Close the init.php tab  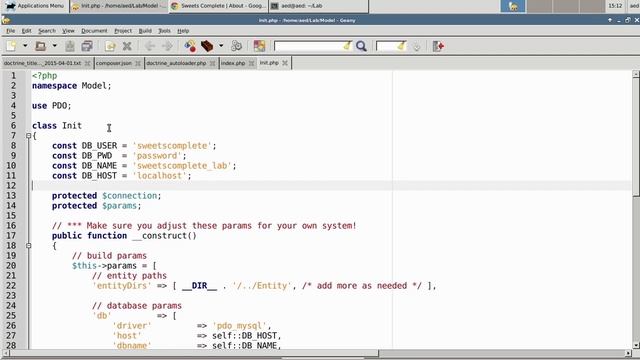[285, 63]
